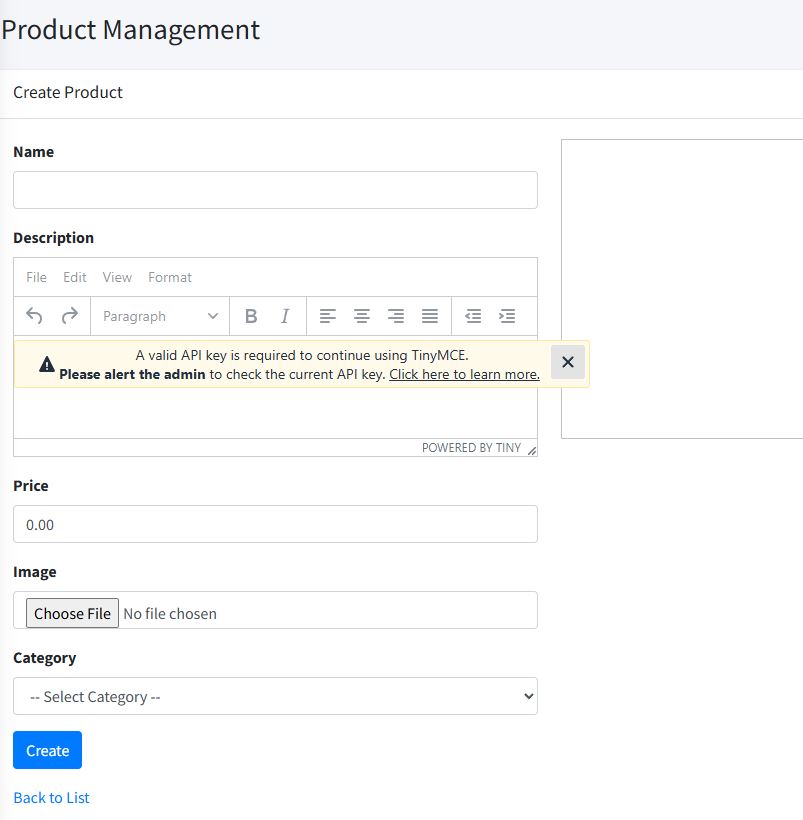The image size is (803, 820).
Task: Align description text right
Action: (x=396, y=316)
